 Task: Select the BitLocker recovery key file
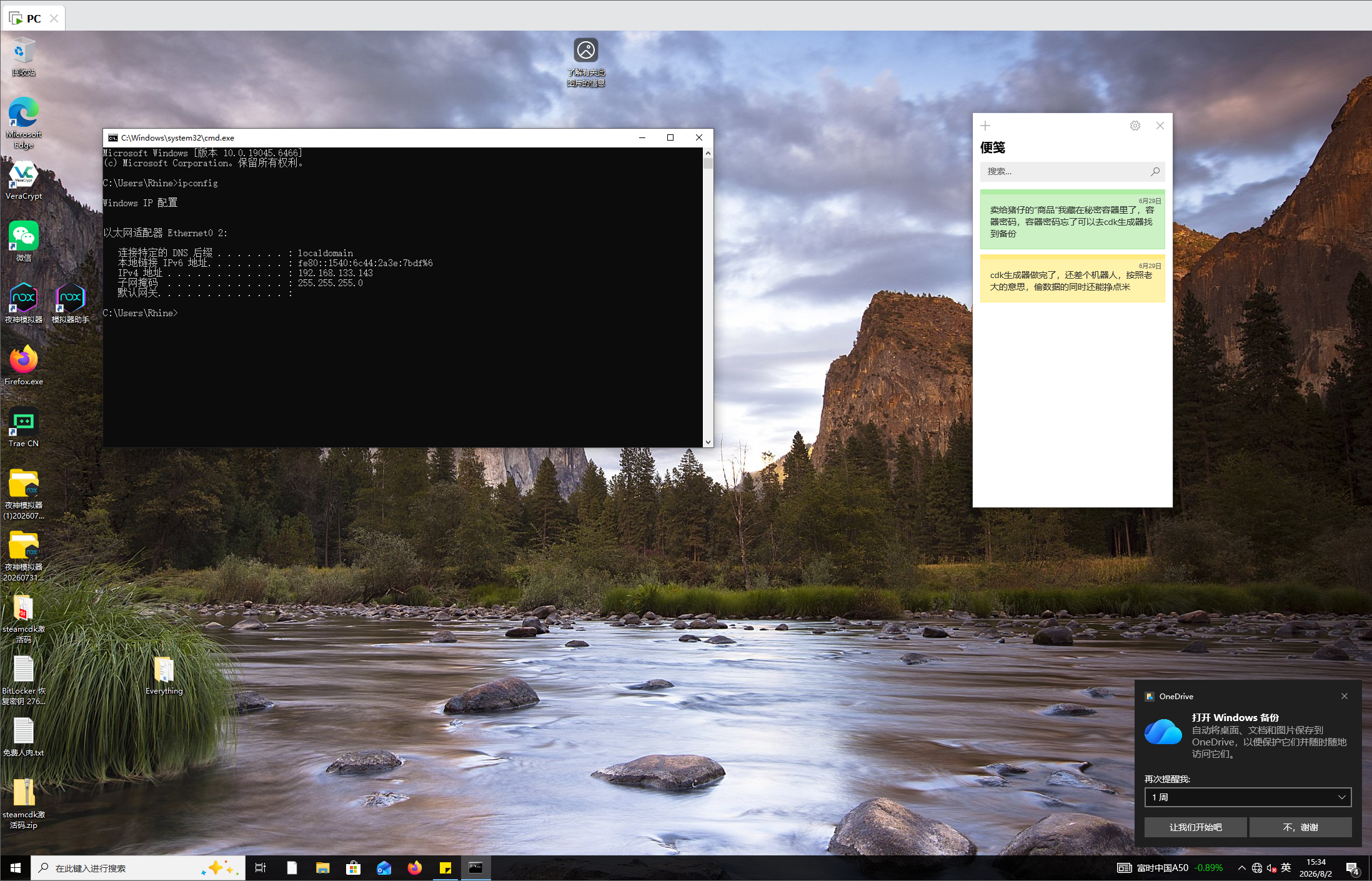coord(24,680)
